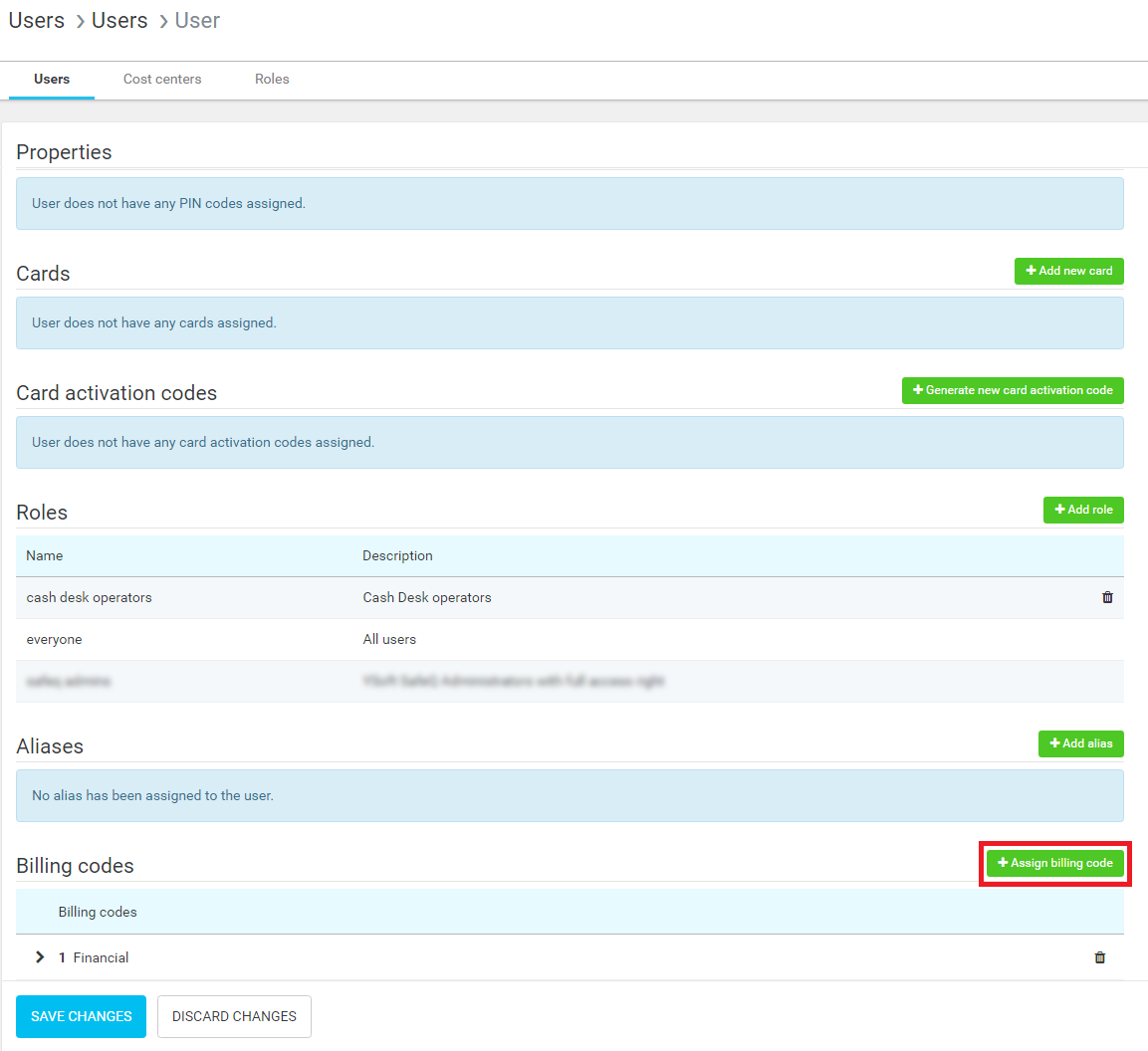
Task: Open the second Users breadcrumb link
Action: pyautogui.click(x=119, y=21)
